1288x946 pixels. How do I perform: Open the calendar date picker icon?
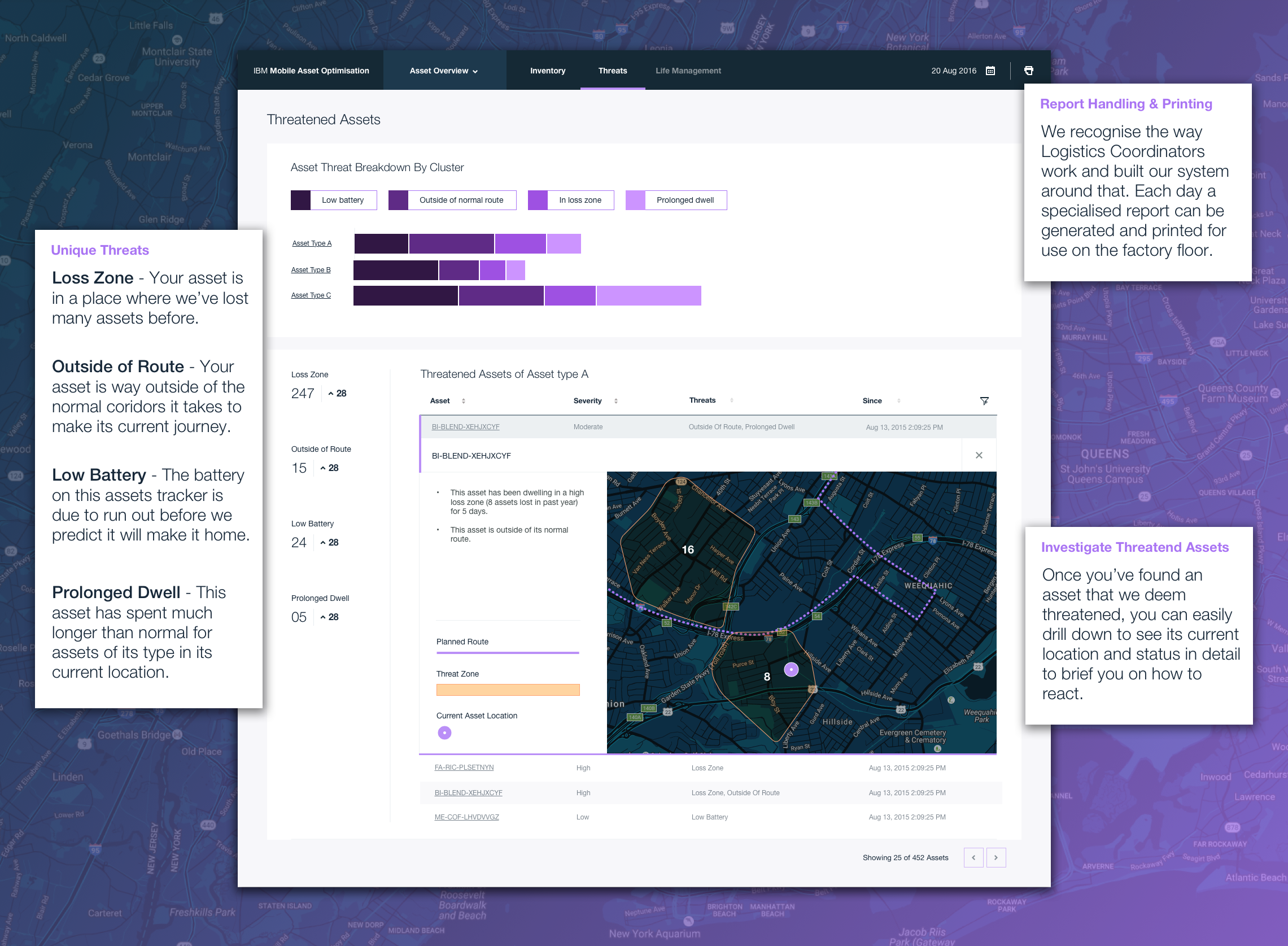point(990,71)
